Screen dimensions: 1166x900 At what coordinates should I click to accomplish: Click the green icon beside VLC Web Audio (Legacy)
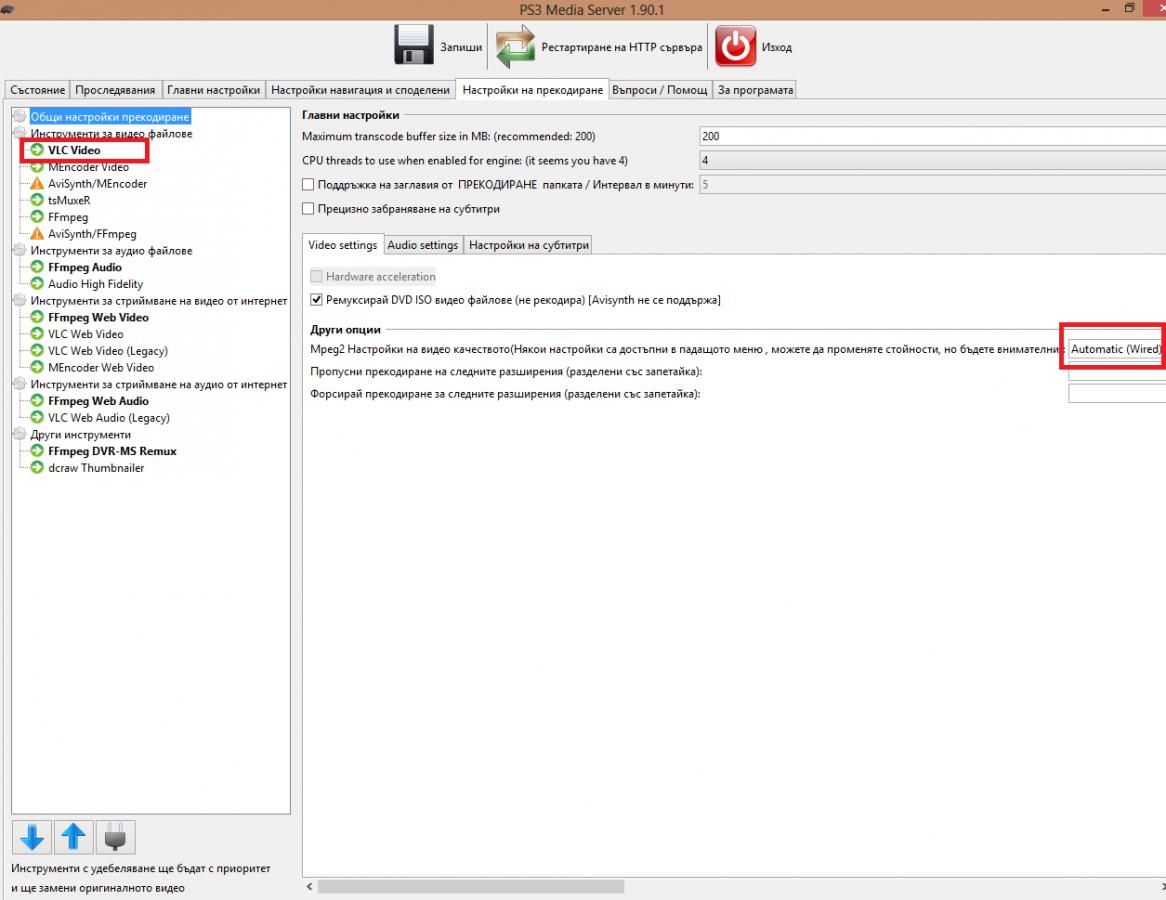pyautogui.click(x=37, y=417)
